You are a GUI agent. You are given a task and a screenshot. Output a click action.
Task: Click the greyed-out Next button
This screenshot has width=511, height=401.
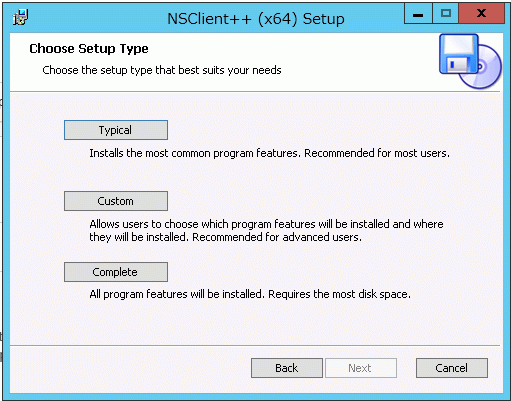click(361, 368)
